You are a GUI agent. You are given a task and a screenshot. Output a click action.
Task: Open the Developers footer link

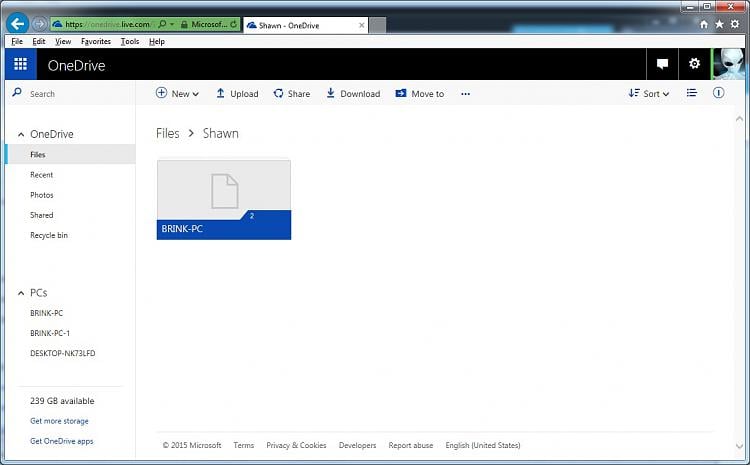pyautogui.click(x=357, y=445)
